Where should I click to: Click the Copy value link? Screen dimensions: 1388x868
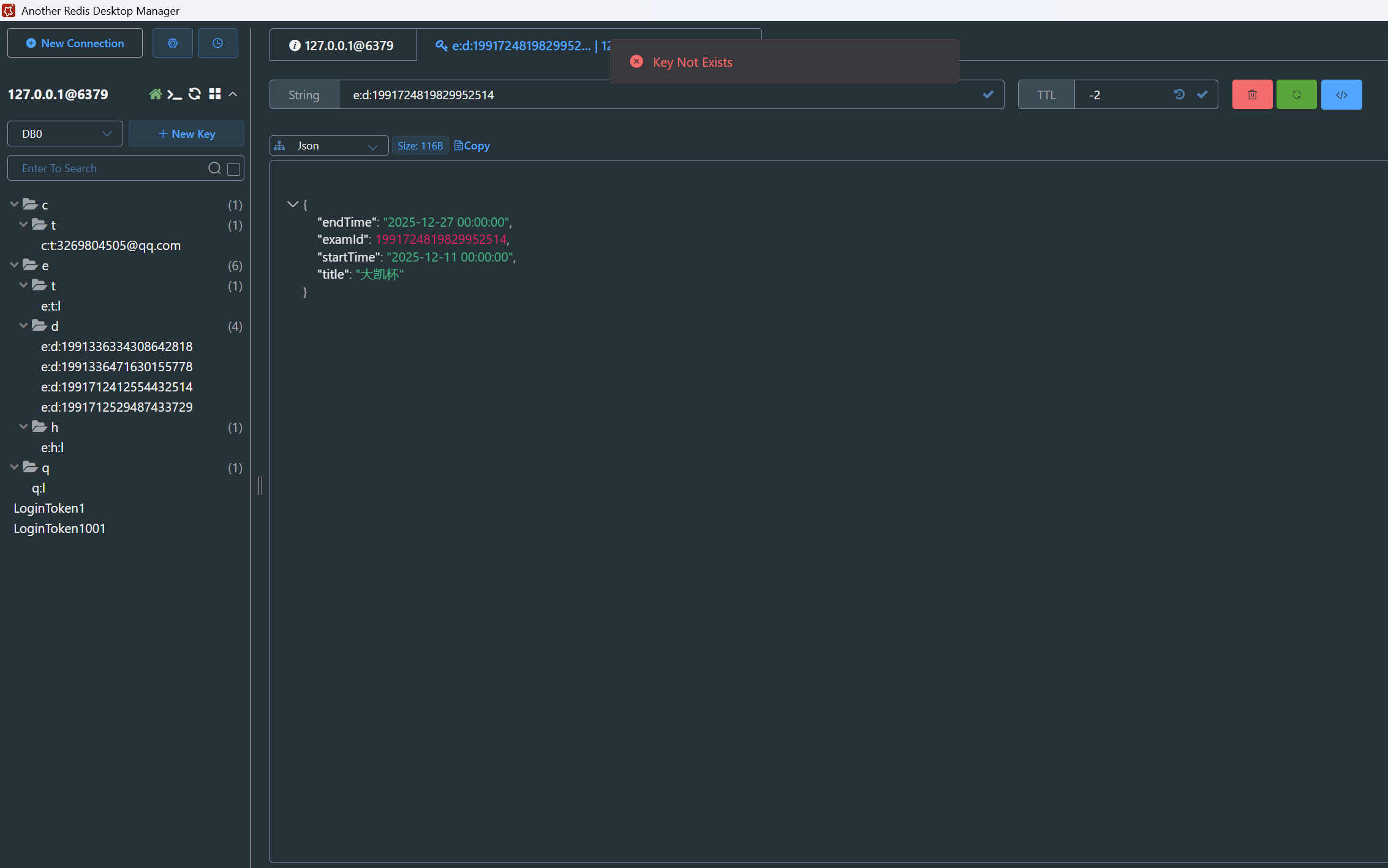click(x=472, y=146)
